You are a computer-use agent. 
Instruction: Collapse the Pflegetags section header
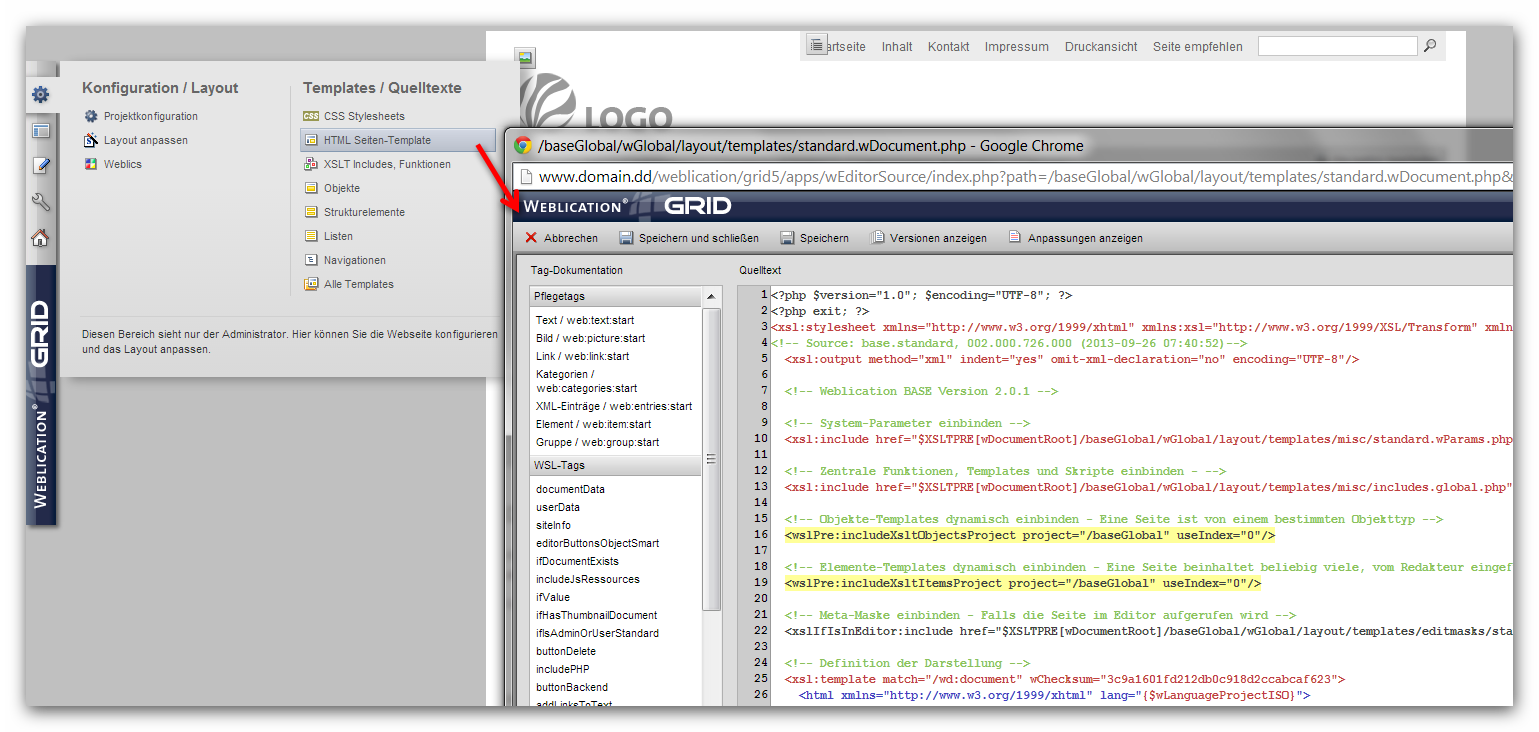click(616, 297)
